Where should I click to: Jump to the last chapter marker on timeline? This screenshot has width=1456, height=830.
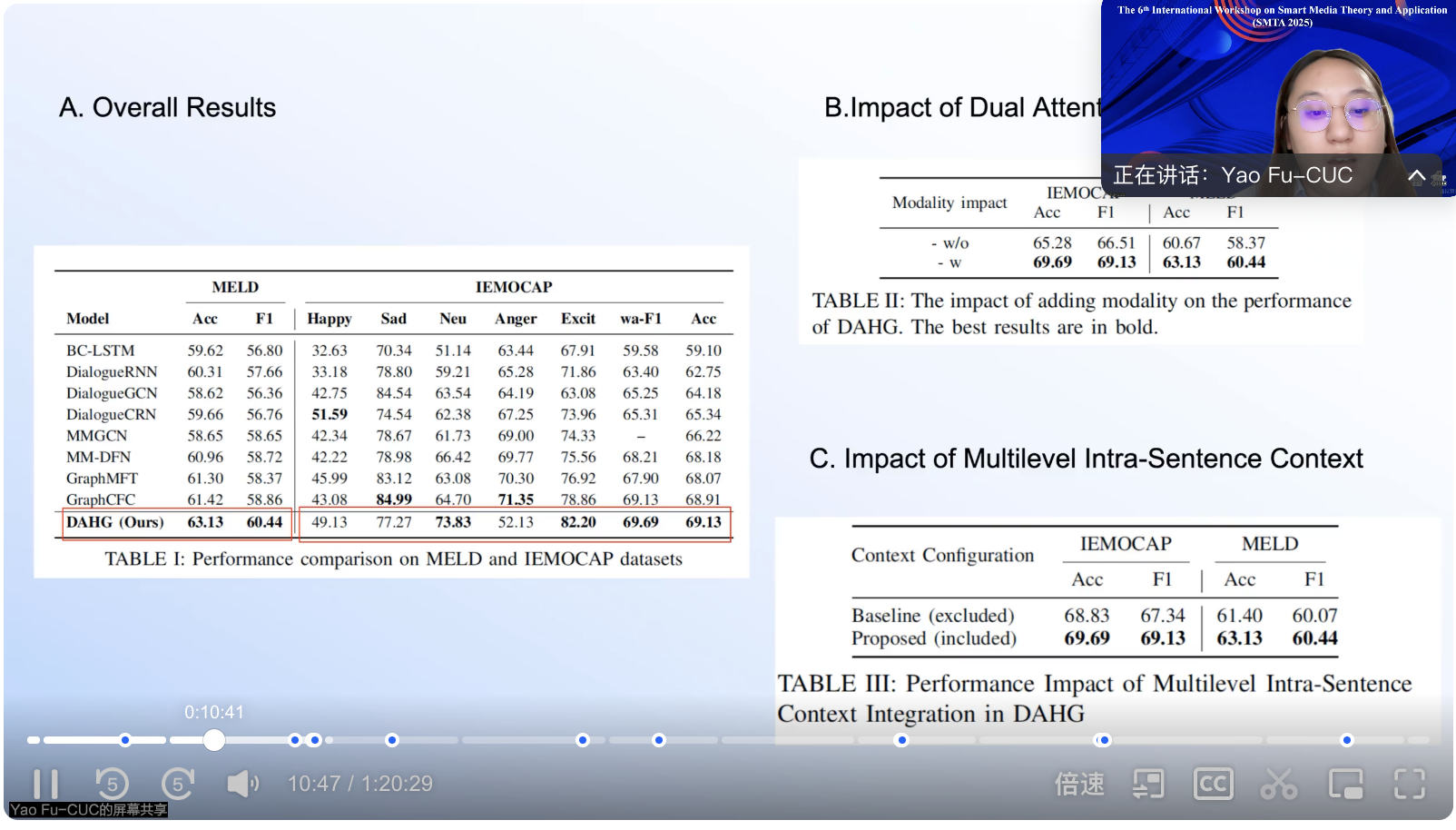(1347, 740)
